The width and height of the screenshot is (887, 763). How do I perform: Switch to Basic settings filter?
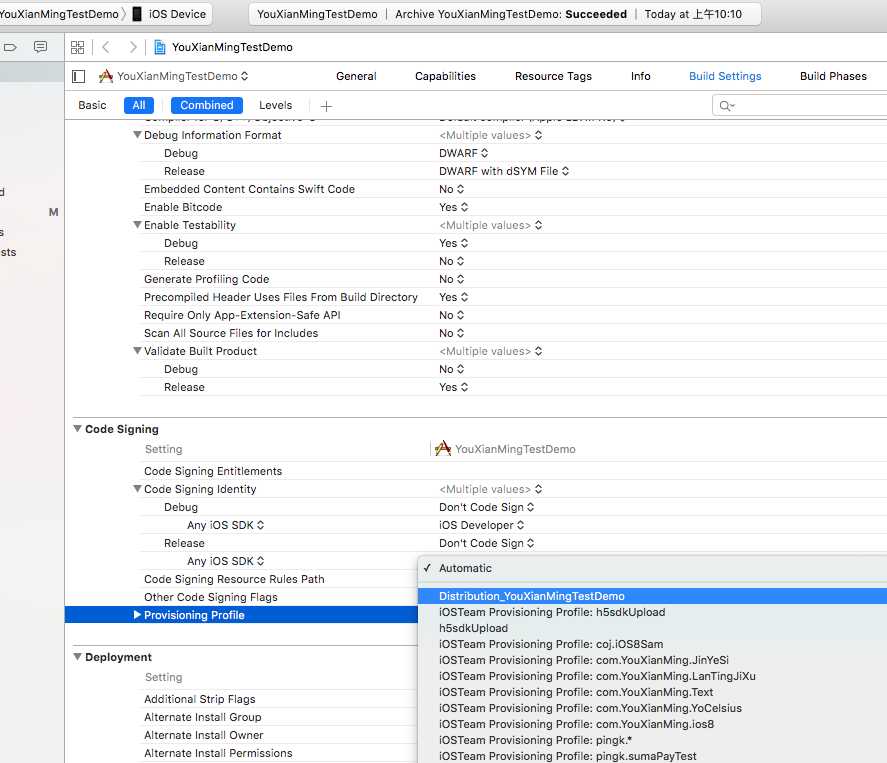pos(92,105)
